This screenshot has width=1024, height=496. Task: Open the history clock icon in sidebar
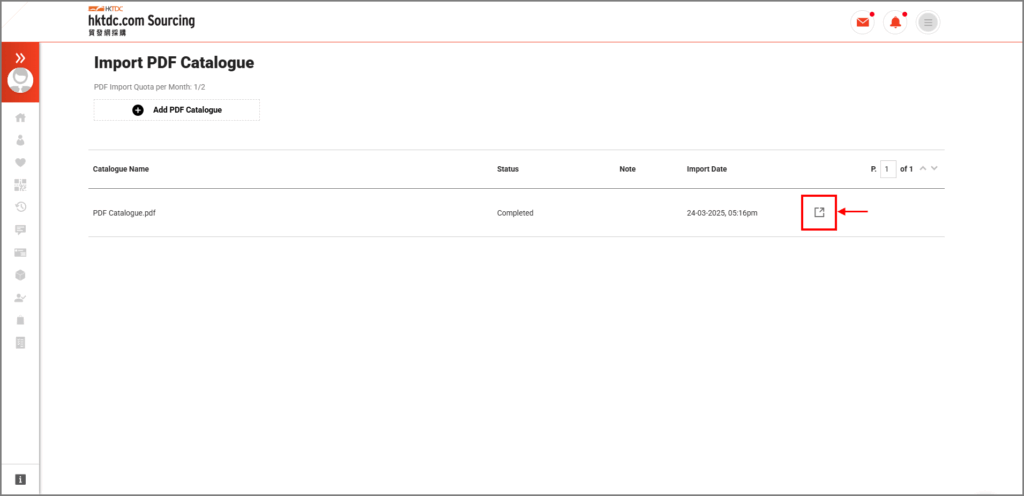tap(20, 207)
